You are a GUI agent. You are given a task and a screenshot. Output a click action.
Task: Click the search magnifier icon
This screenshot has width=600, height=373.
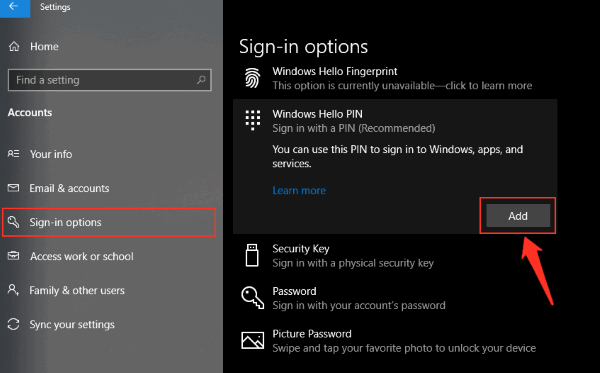pos(201,80)
